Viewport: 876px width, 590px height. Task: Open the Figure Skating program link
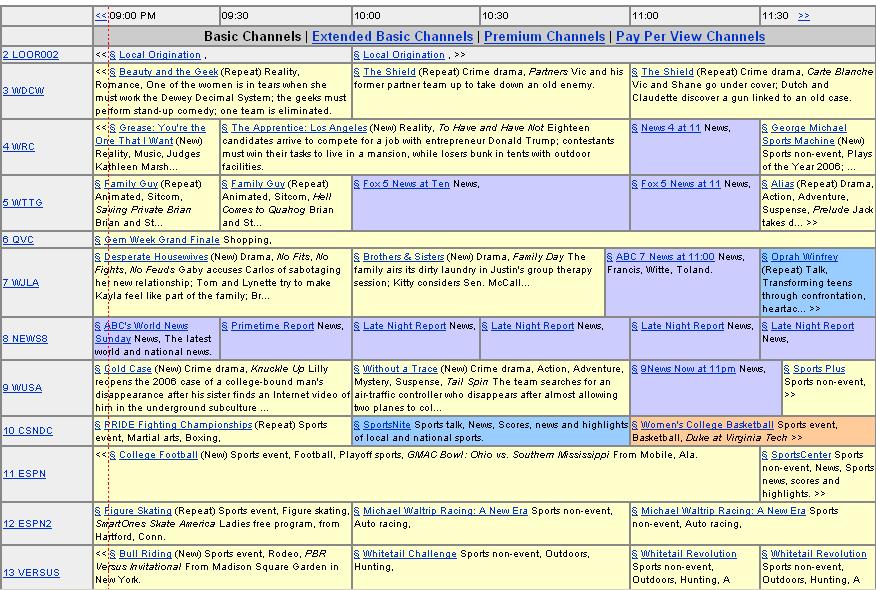click(138, 511)
